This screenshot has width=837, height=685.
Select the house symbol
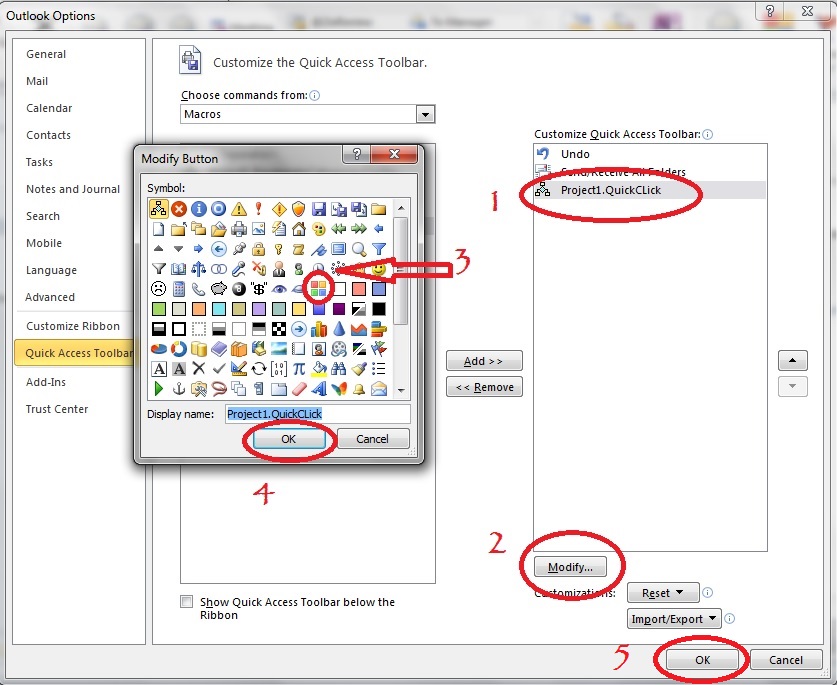pos(299,229)
